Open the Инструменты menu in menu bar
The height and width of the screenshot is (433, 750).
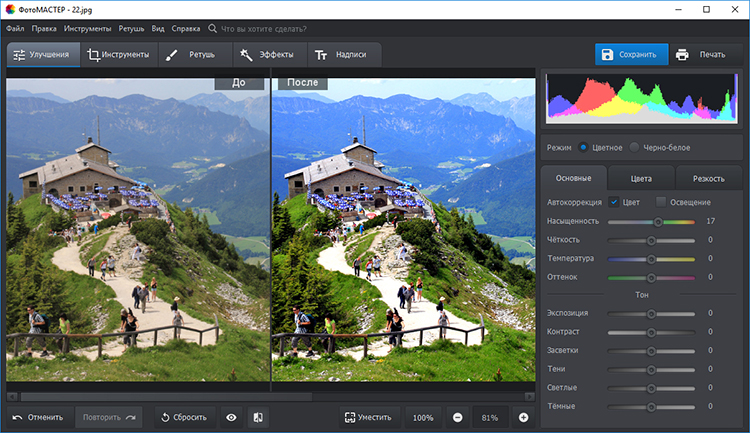[87, 29]
